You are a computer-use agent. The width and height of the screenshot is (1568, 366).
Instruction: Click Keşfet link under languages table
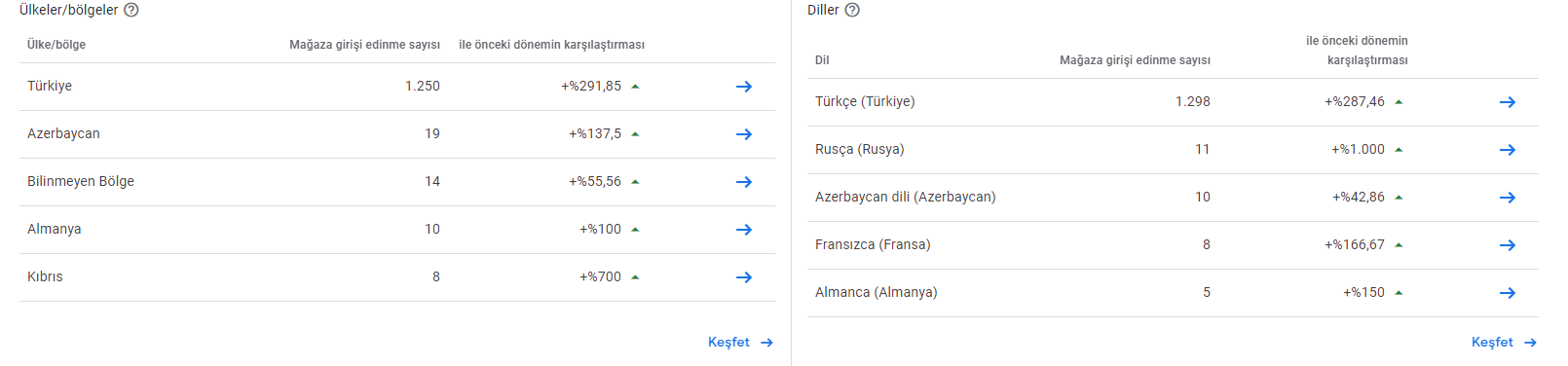click(x=1504, y=343)
